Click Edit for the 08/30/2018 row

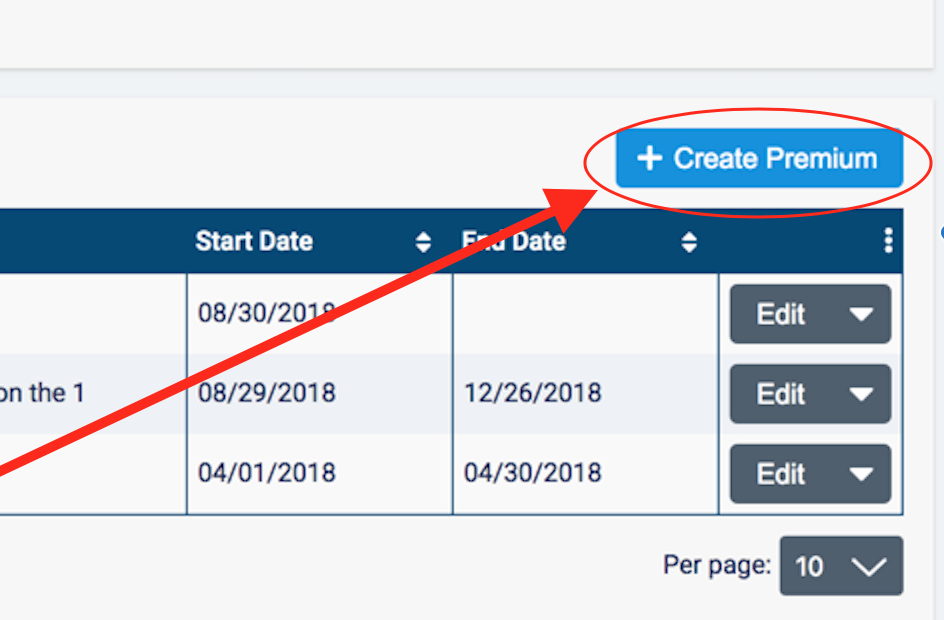781,314
